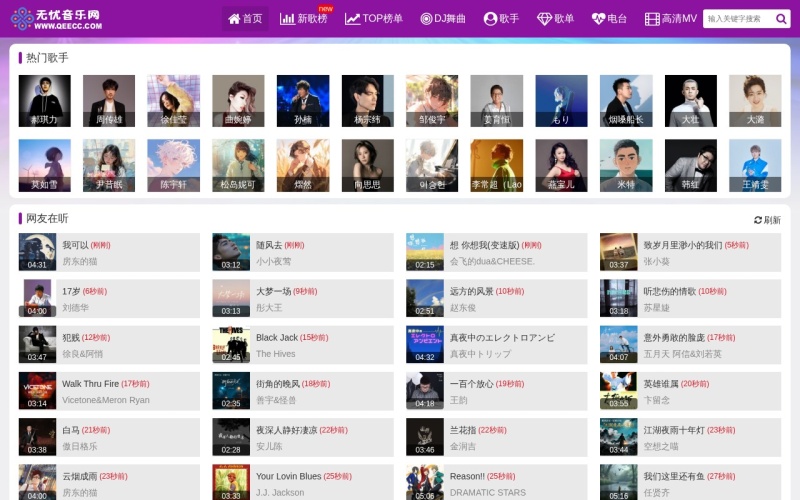Image resolution: width=800 pixels, height=500 pixels.
Task: Select singer 韩红 thumbnail
Action: [x=690, y=165]
